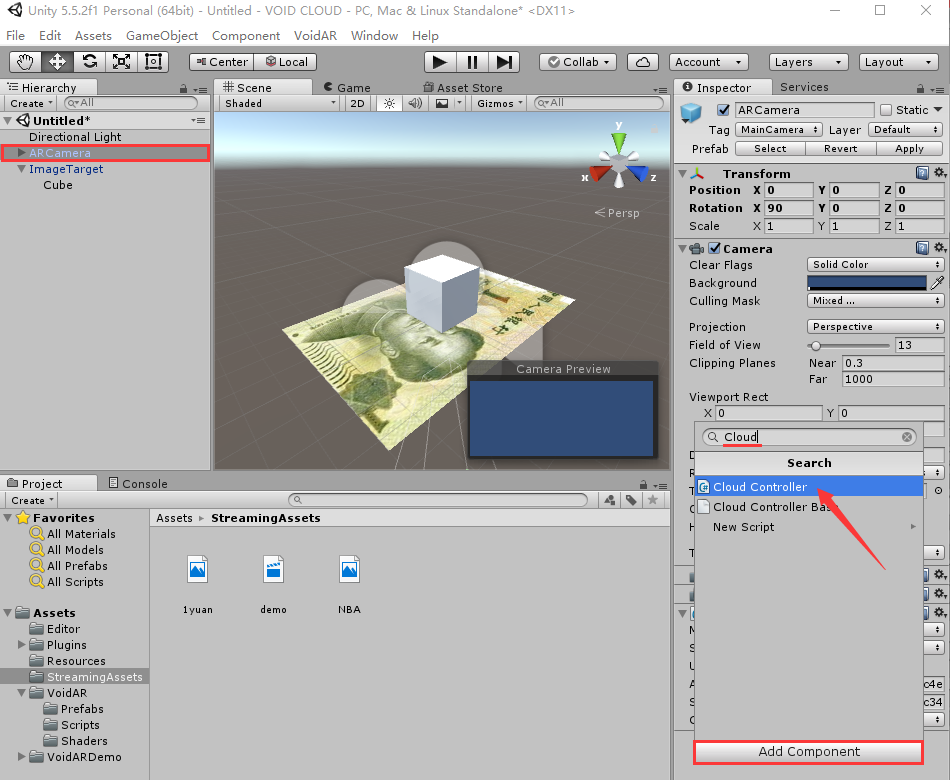
Task: Search project by label icon
Action: click(x=631, y=500)
